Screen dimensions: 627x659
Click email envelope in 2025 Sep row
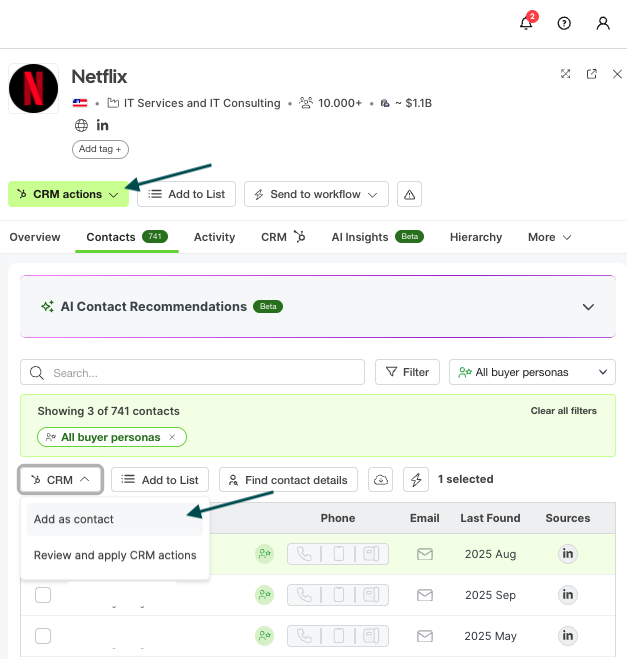(425, 595)
